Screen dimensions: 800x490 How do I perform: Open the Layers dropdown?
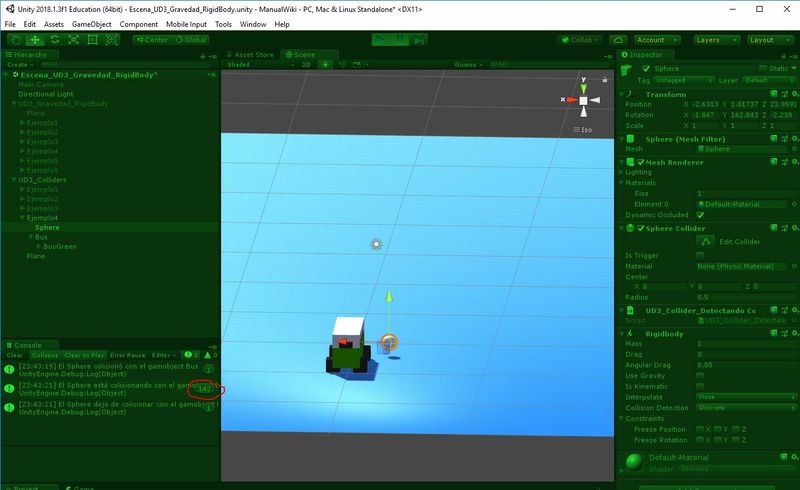coord(716,40)
